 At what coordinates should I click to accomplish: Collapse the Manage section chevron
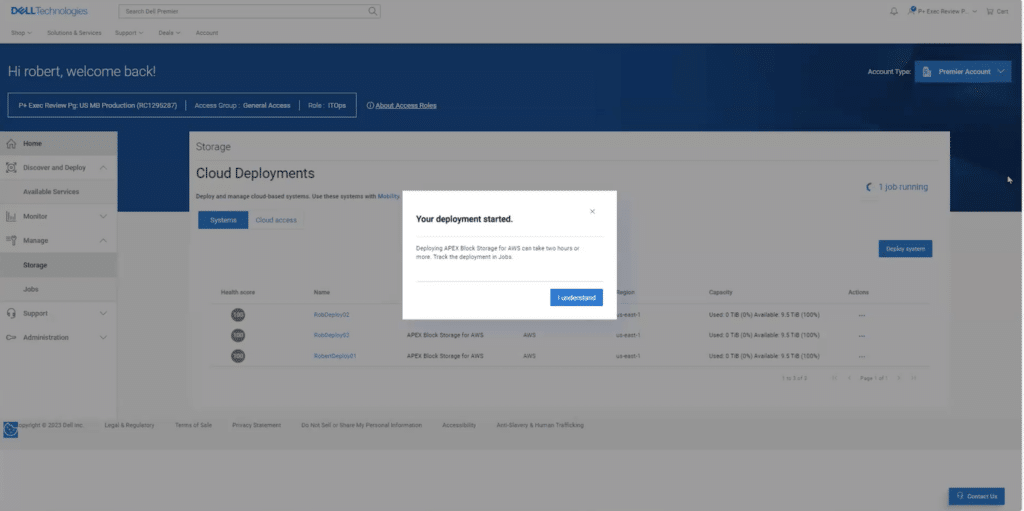coord(103,240)
